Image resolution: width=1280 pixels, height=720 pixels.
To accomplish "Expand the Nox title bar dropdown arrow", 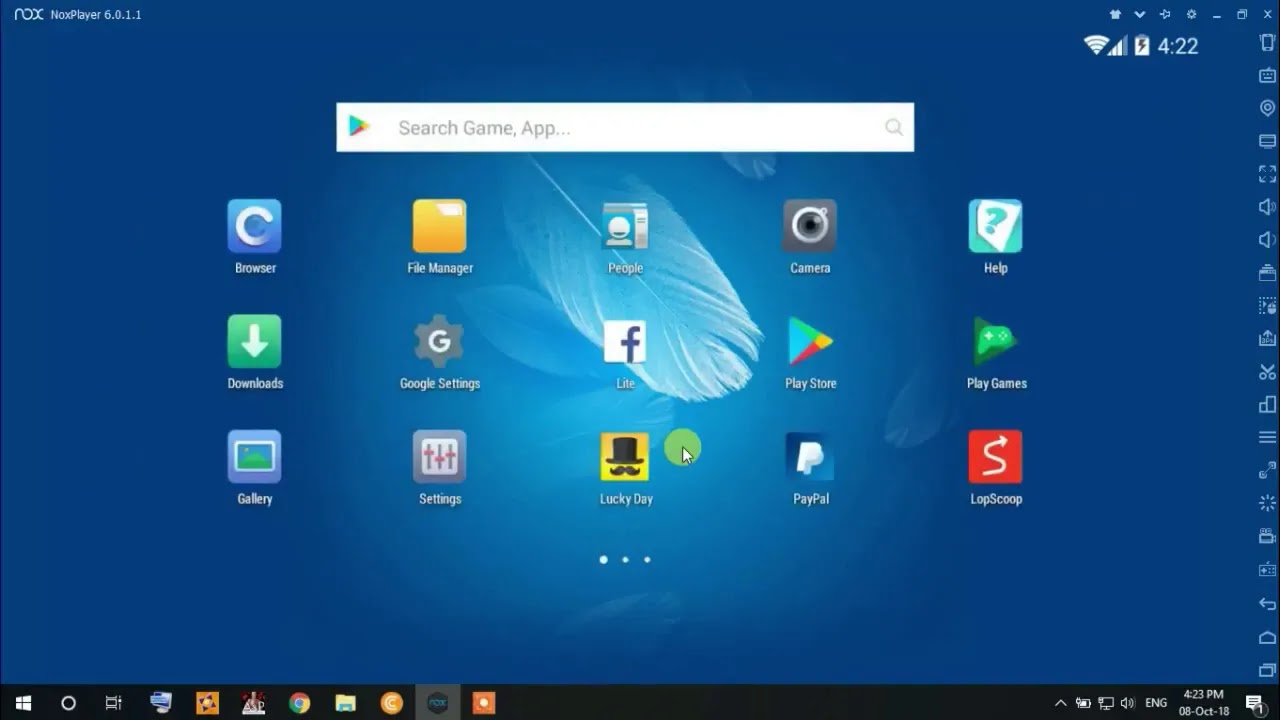I will [x=1139, y=14].
